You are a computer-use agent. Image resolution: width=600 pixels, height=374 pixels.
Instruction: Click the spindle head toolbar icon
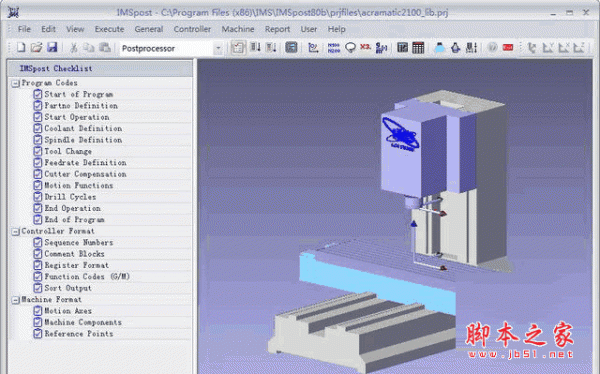pyautogui.click(x=455, y=48)
